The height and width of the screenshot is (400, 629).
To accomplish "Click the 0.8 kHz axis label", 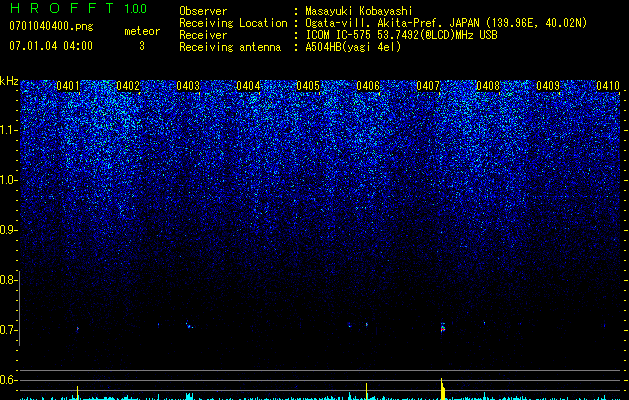I will pos(7,280).
